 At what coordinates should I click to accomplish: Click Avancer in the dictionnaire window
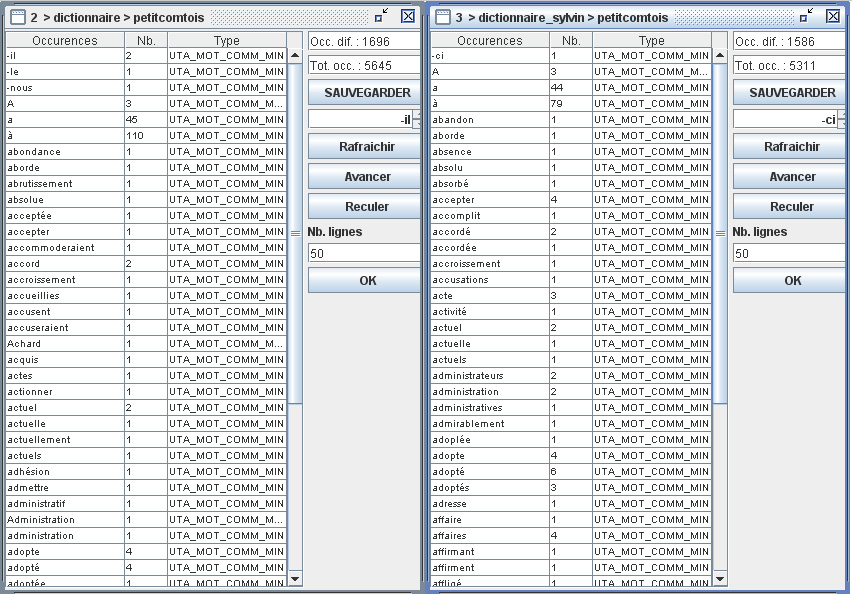pos(365,177)
